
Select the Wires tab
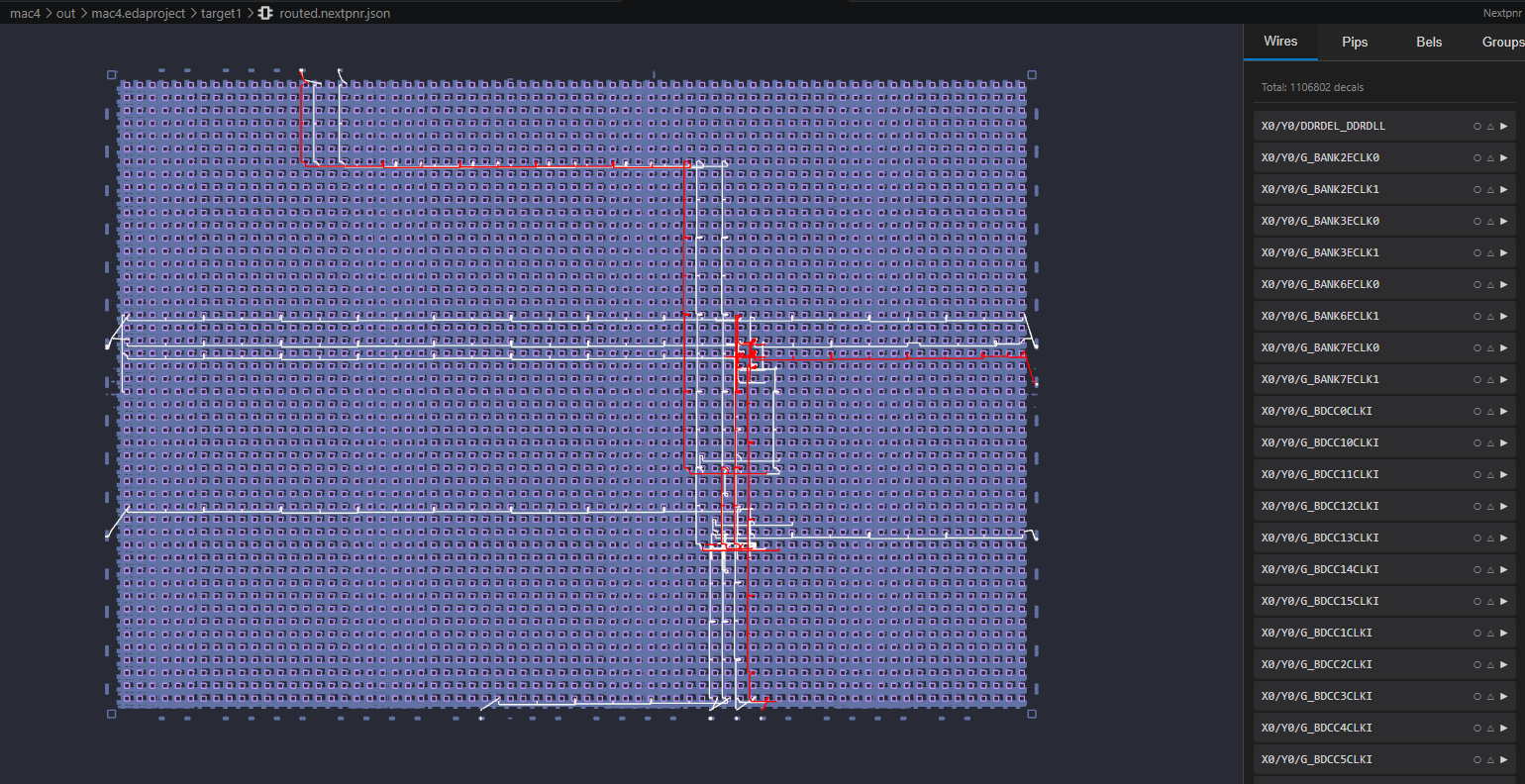(x=1280, y=42)
